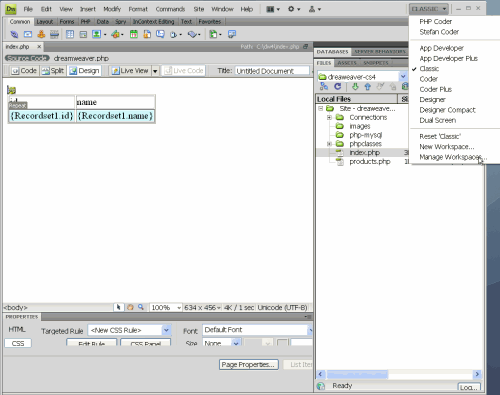500x395 pixels.
Task: Expand the Connections folder
Action: [329, 117]
